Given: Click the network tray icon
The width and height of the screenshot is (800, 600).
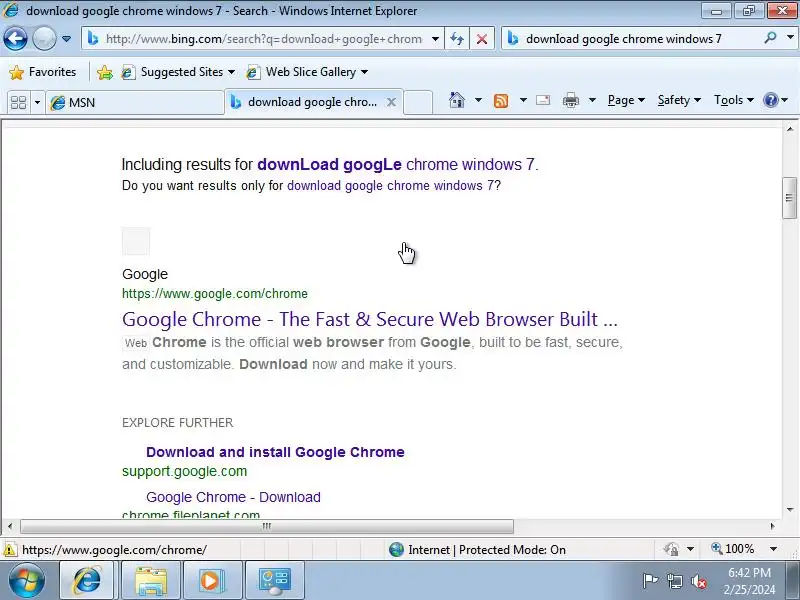Looking at the screenshot, I should [x=674, y=581].
